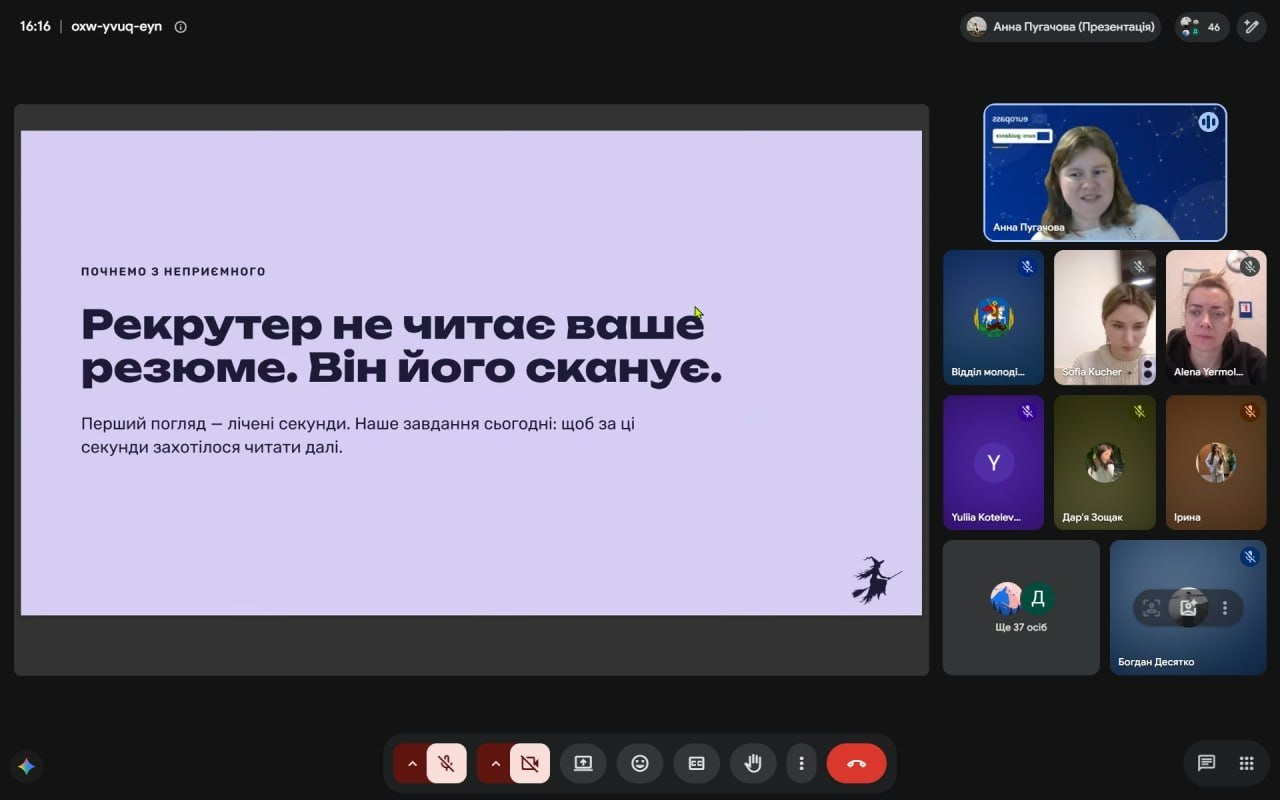Select the Дар'я Зощак participant tile
Viewport: 1280px width, 800px height.
click(x=1105, y=462)
